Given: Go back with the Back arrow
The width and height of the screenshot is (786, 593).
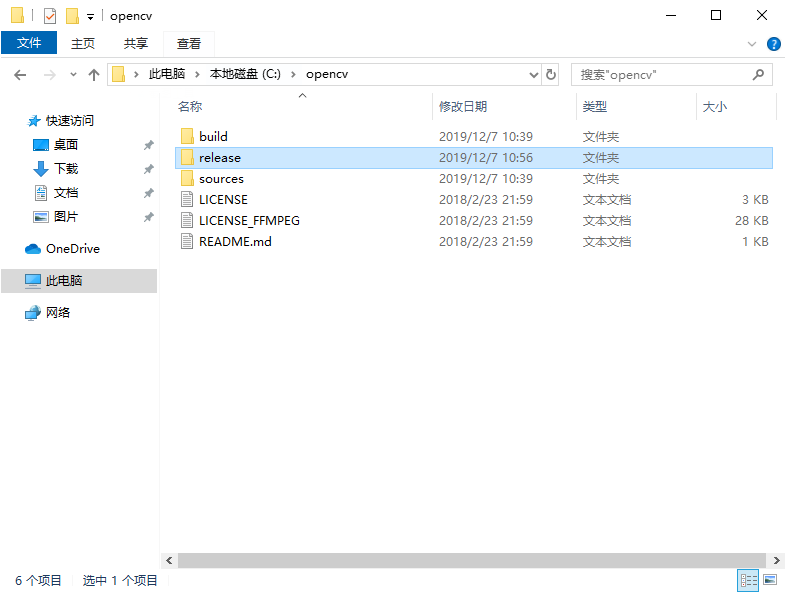Looking at the screenshot, I should pos(20,75).
